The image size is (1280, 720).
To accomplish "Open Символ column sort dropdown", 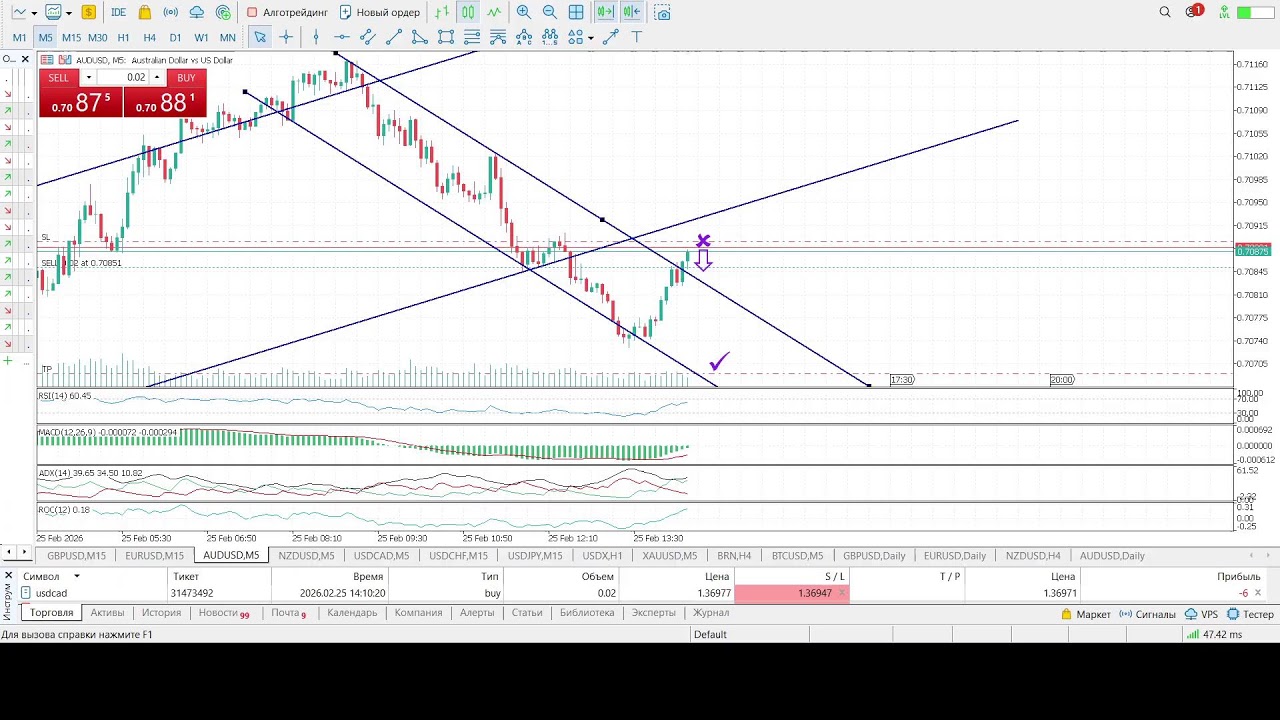I will [76, 576].
